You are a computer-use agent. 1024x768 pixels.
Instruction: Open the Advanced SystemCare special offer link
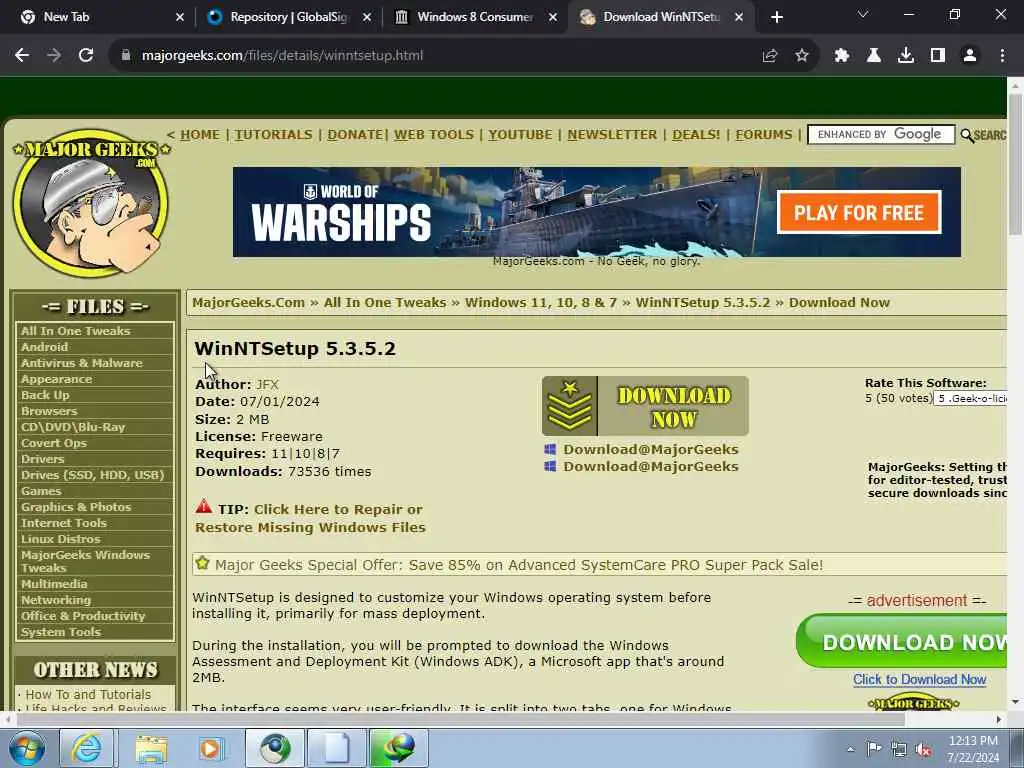click(x=519, y=565)
